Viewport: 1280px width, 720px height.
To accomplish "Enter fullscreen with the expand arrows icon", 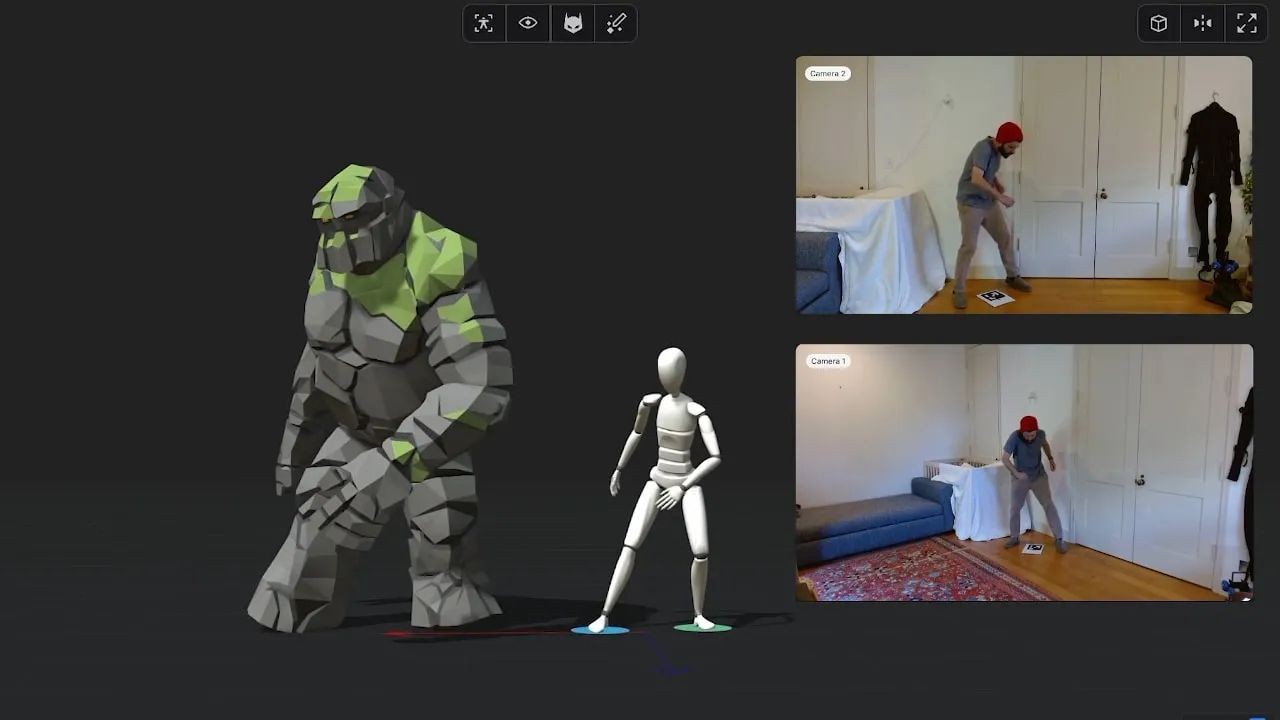I will tap(1247, 24).
